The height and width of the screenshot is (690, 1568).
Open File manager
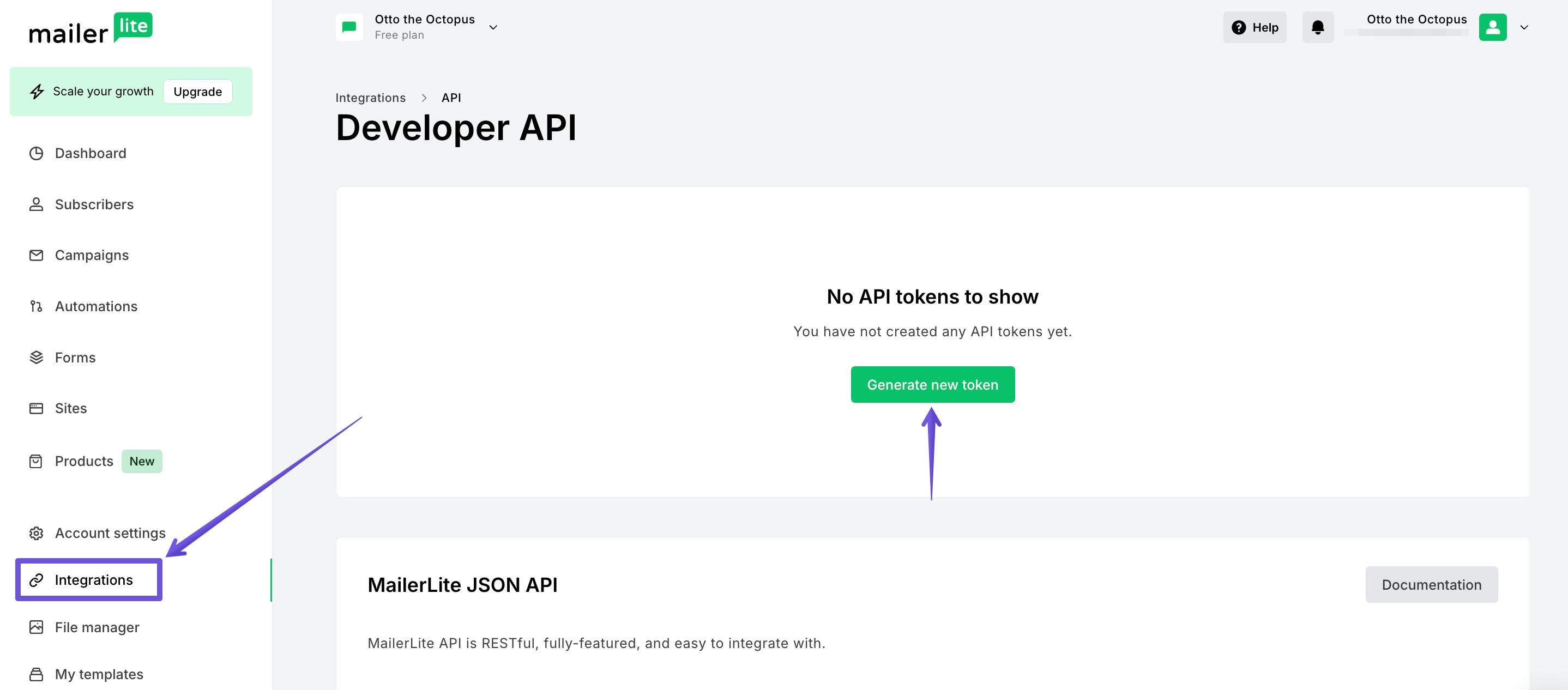(98, 627)
